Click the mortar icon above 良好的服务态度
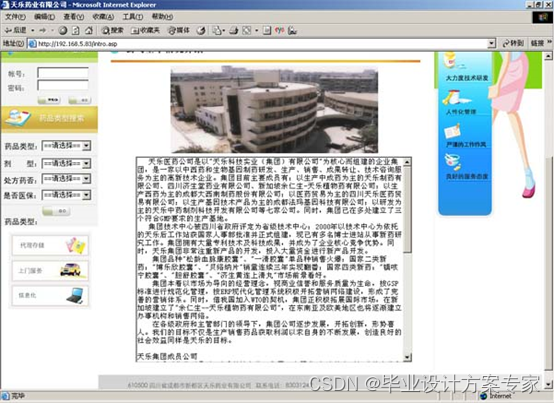This screenshot has height=404, width=555. tap(452, 162)
